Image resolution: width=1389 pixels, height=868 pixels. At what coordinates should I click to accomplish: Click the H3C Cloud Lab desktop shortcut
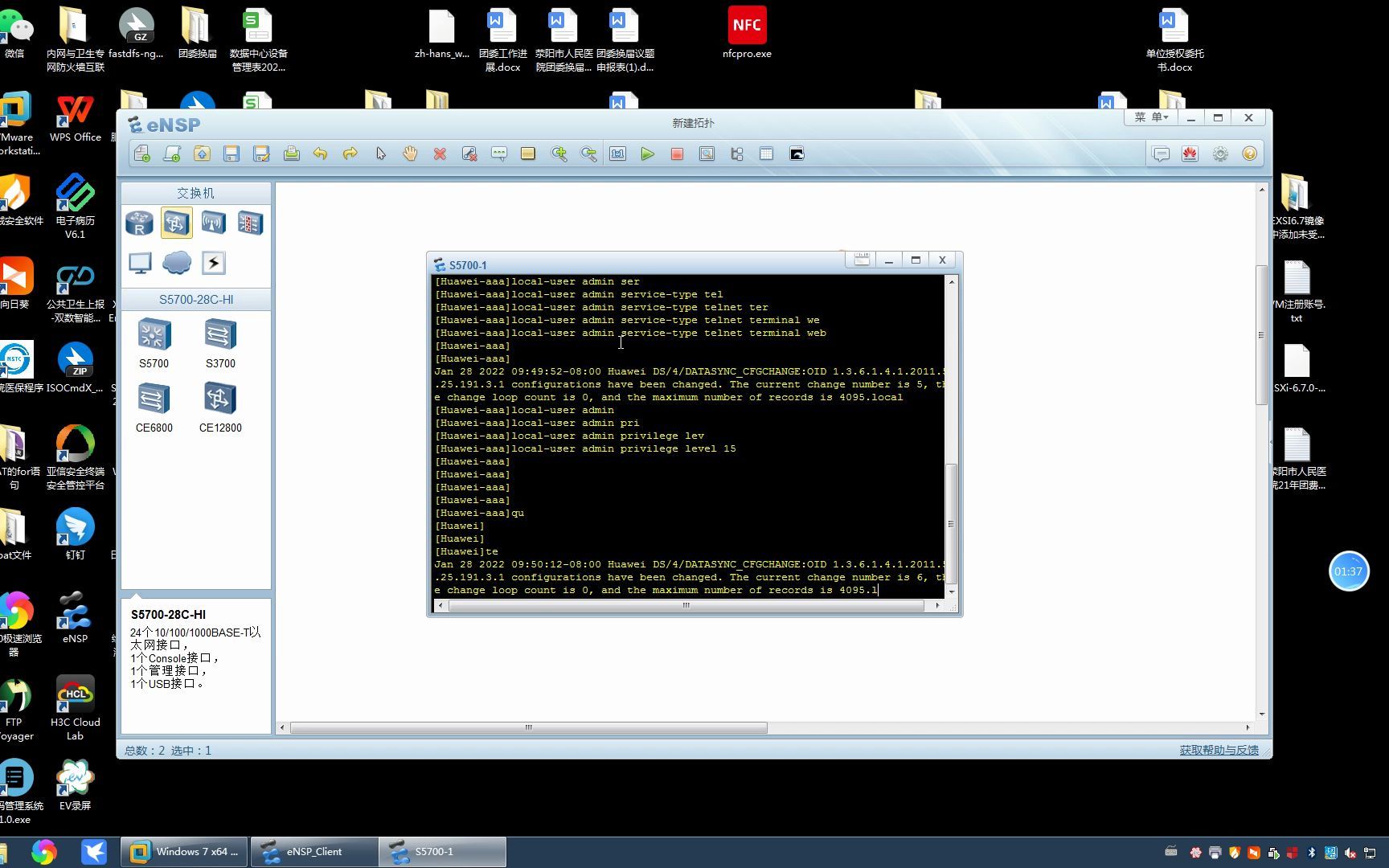point(75,707)
